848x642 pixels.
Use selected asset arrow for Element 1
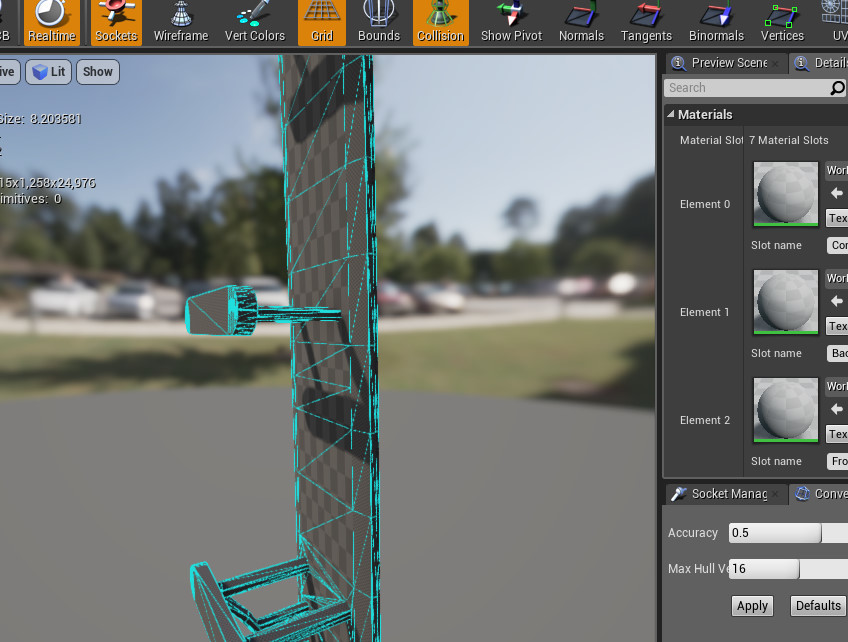[x=837, y=301]
